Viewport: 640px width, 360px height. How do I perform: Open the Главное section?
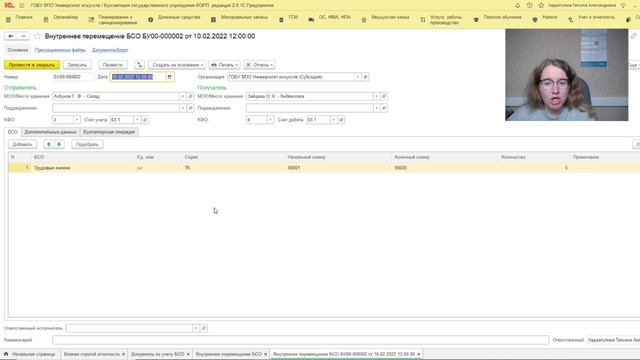click(x=24, y=18)
